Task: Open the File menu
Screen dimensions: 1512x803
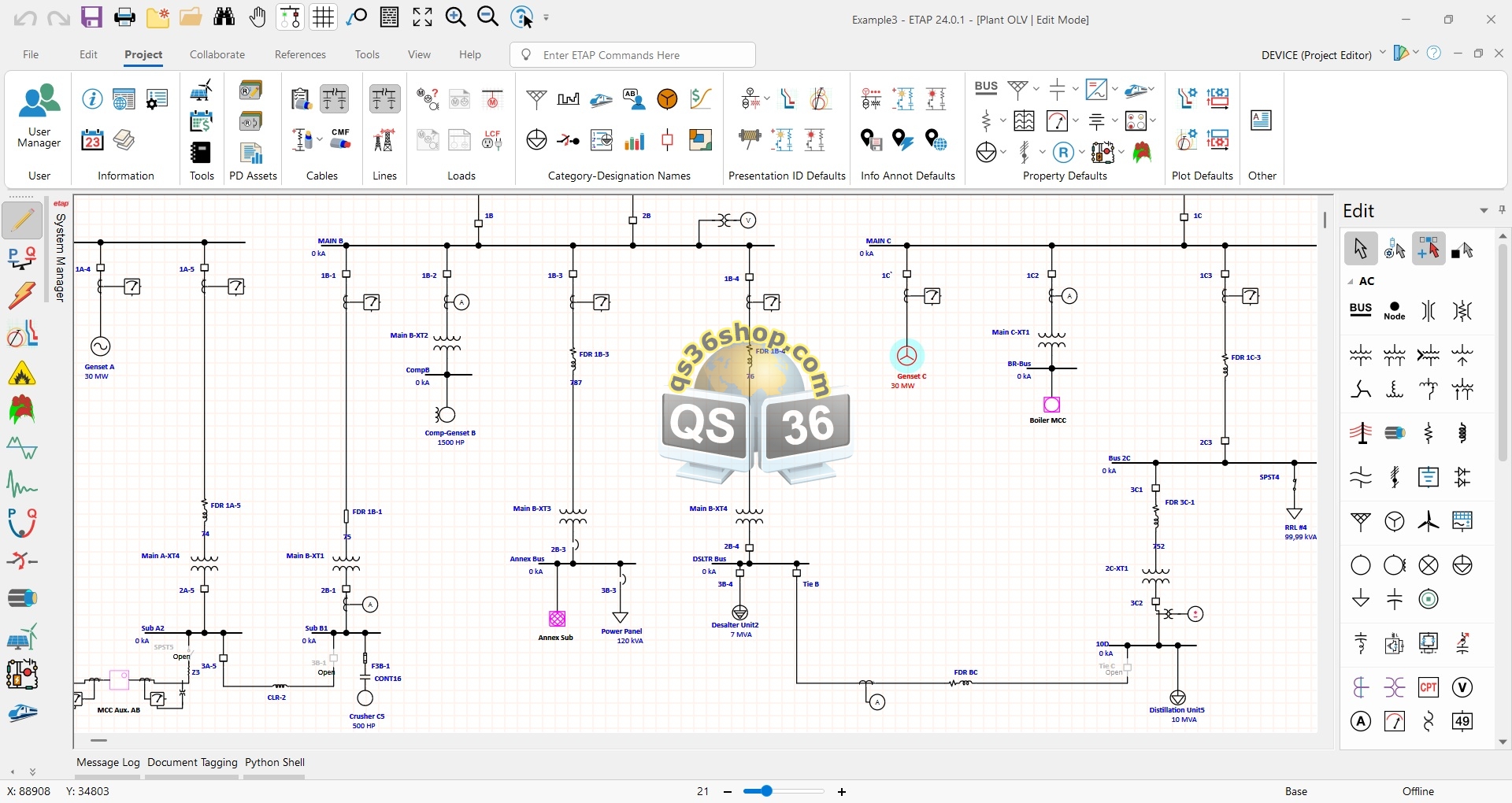Action: tap(31, 54)
